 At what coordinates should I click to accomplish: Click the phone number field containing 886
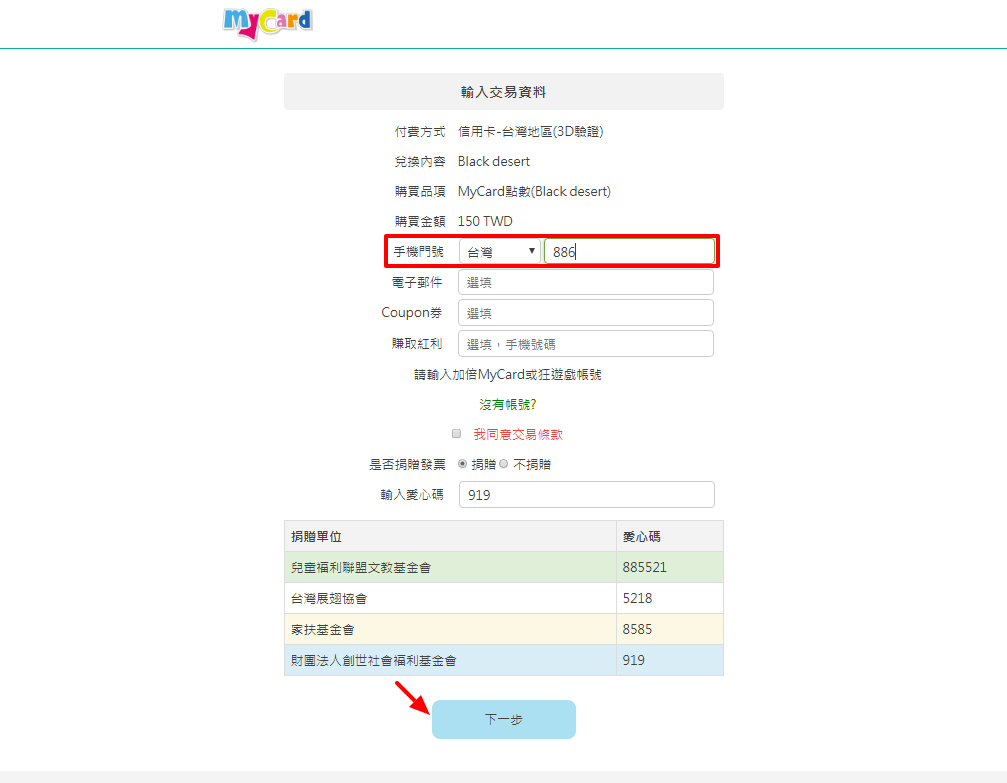pyautogui.click(x=630, y=252)
